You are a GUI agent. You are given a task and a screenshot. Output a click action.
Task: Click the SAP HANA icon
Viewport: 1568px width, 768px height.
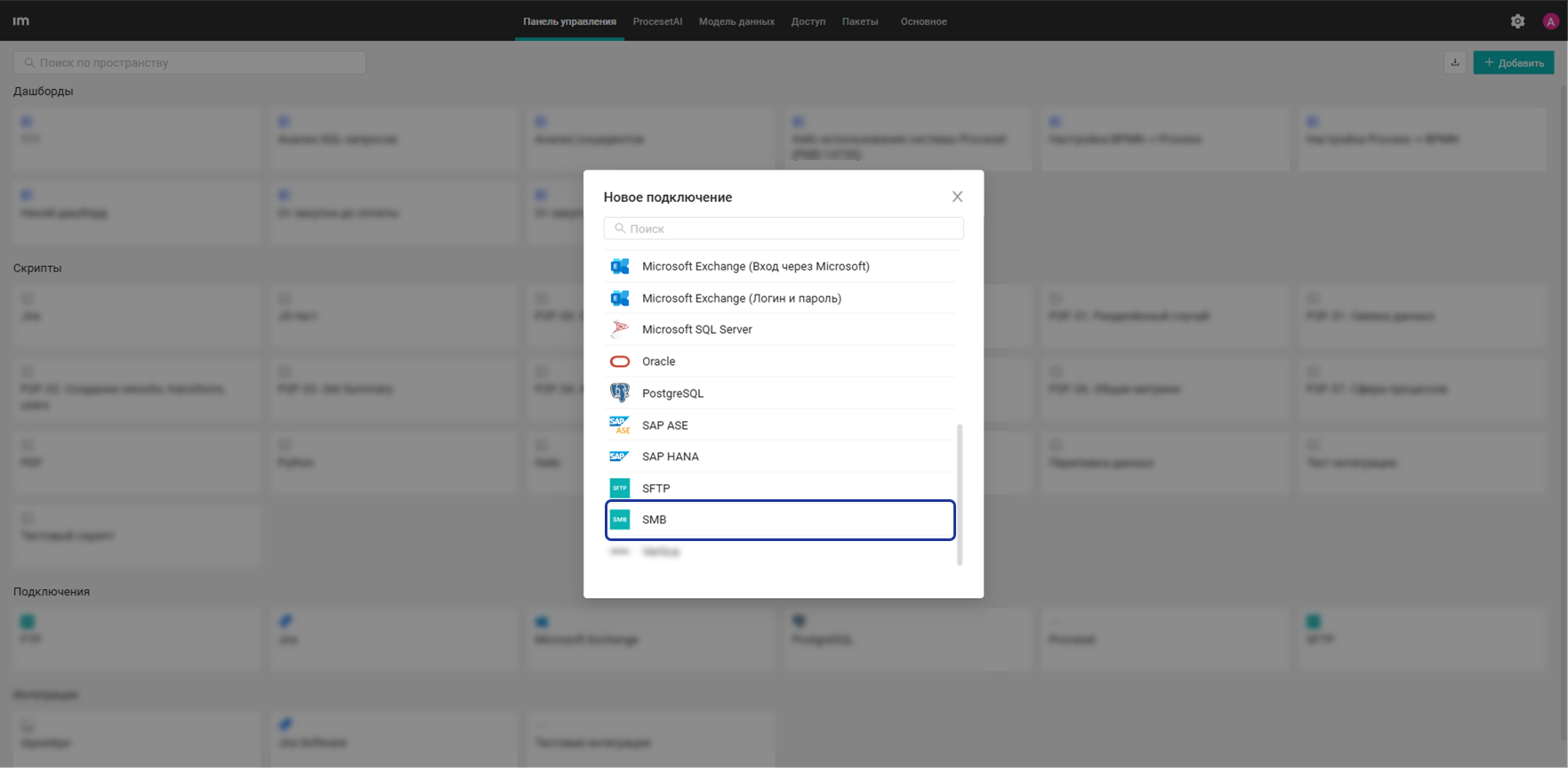coord(620,457)
